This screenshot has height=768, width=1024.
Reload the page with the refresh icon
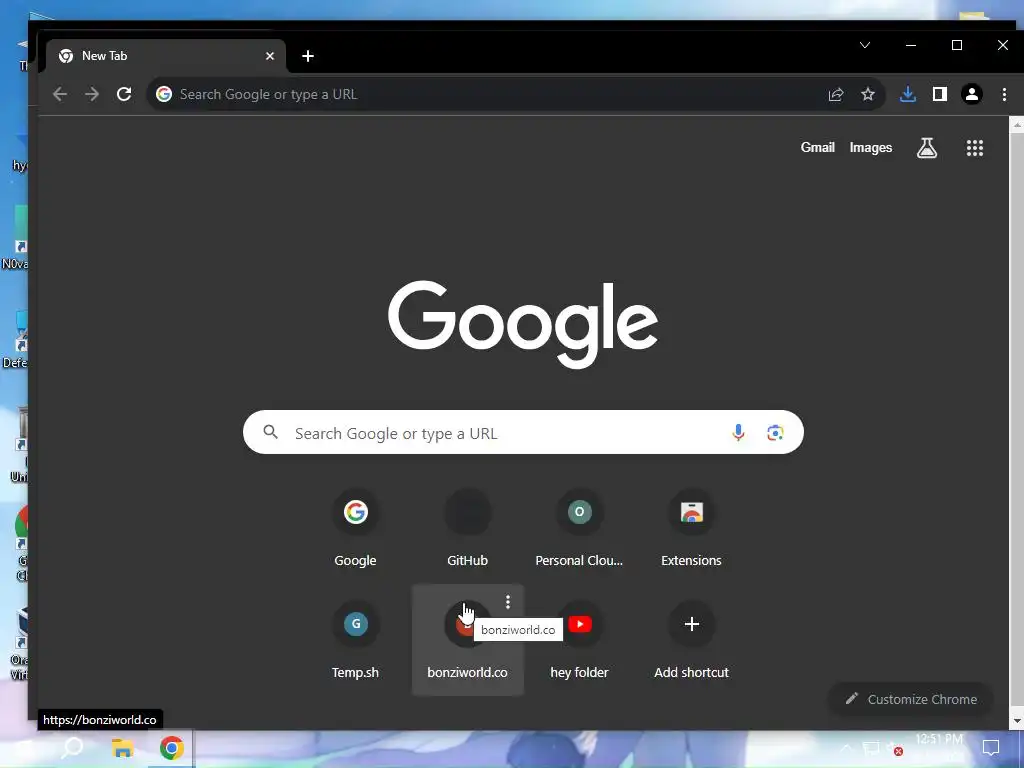pos(124,94)
